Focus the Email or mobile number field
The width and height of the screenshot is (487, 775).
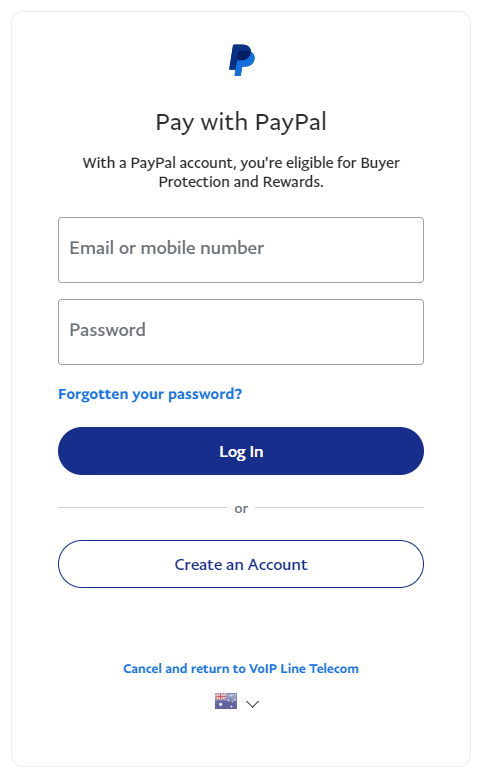(241, 250)
